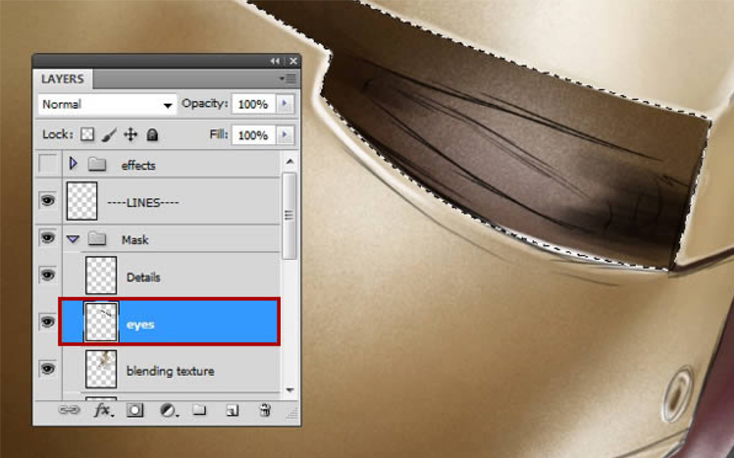Select the 'eyes' layer name
This screenshot has width=734, height=458.
click(x=140, y=325)
